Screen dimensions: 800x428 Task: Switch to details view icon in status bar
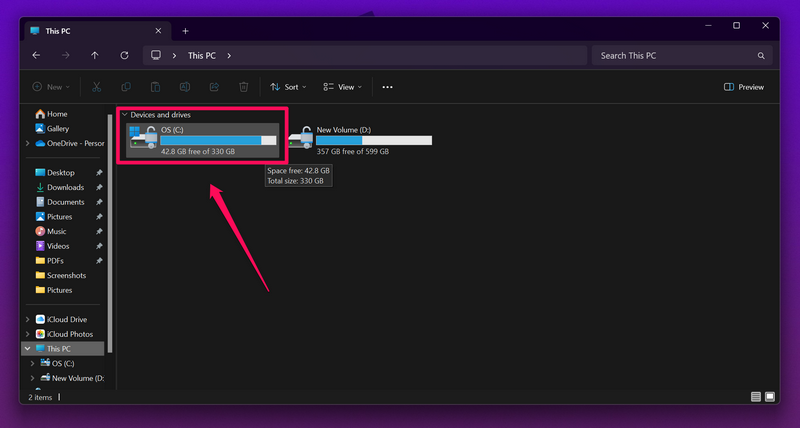click(756, 397)
